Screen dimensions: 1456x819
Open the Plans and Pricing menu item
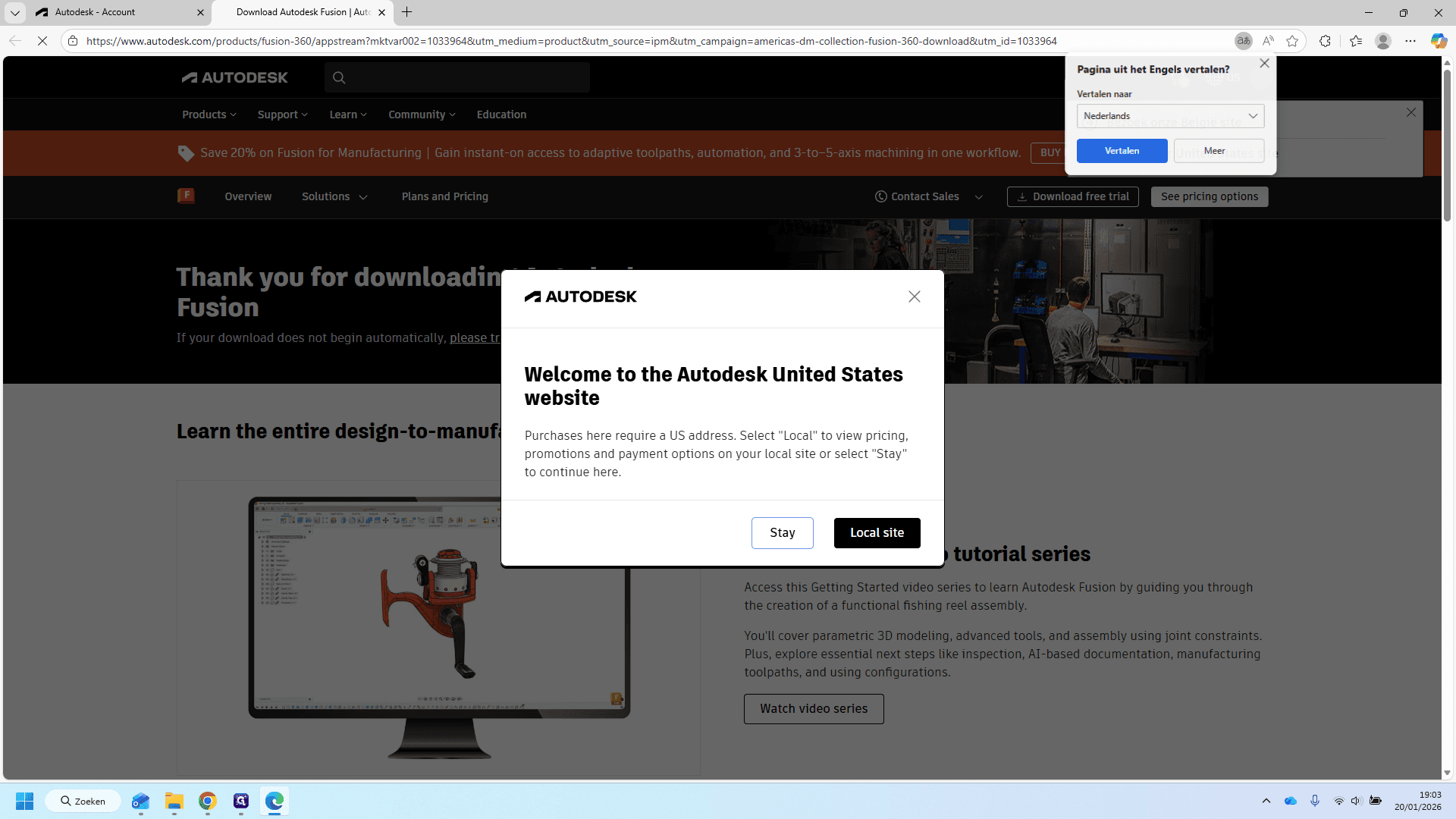[445, 196]
